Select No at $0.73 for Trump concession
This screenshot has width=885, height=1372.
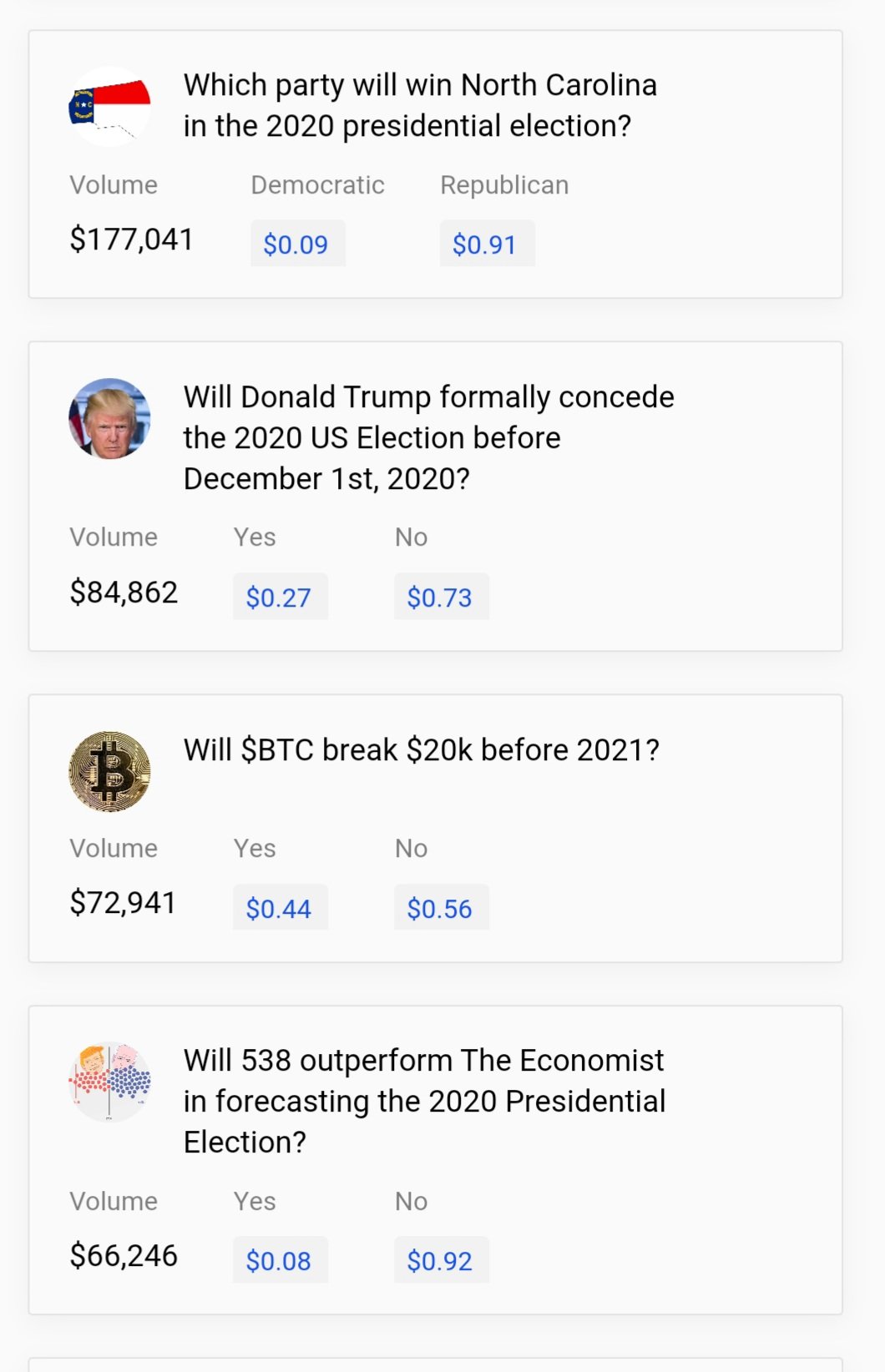coord(441,597)
